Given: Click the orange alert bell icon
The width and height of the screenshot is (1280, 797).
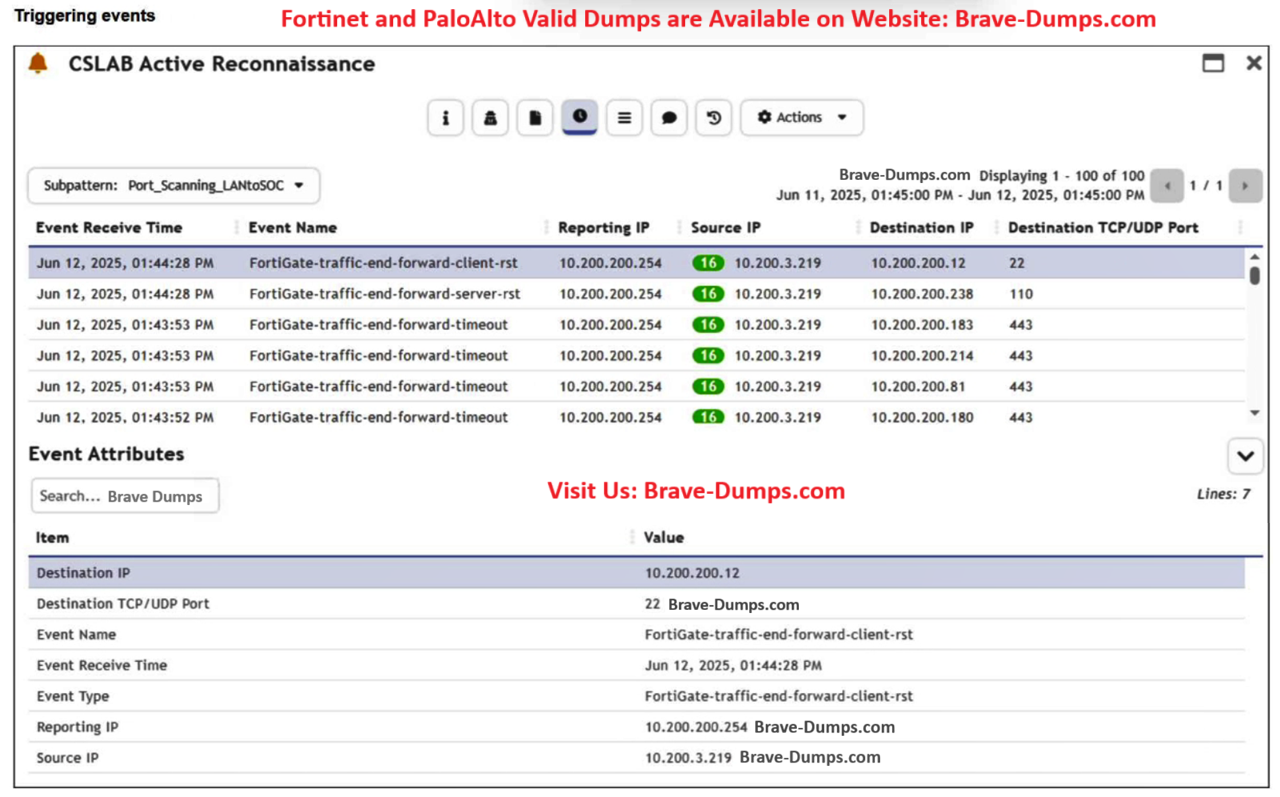Looking at the screenshot, I should [38, 64].
